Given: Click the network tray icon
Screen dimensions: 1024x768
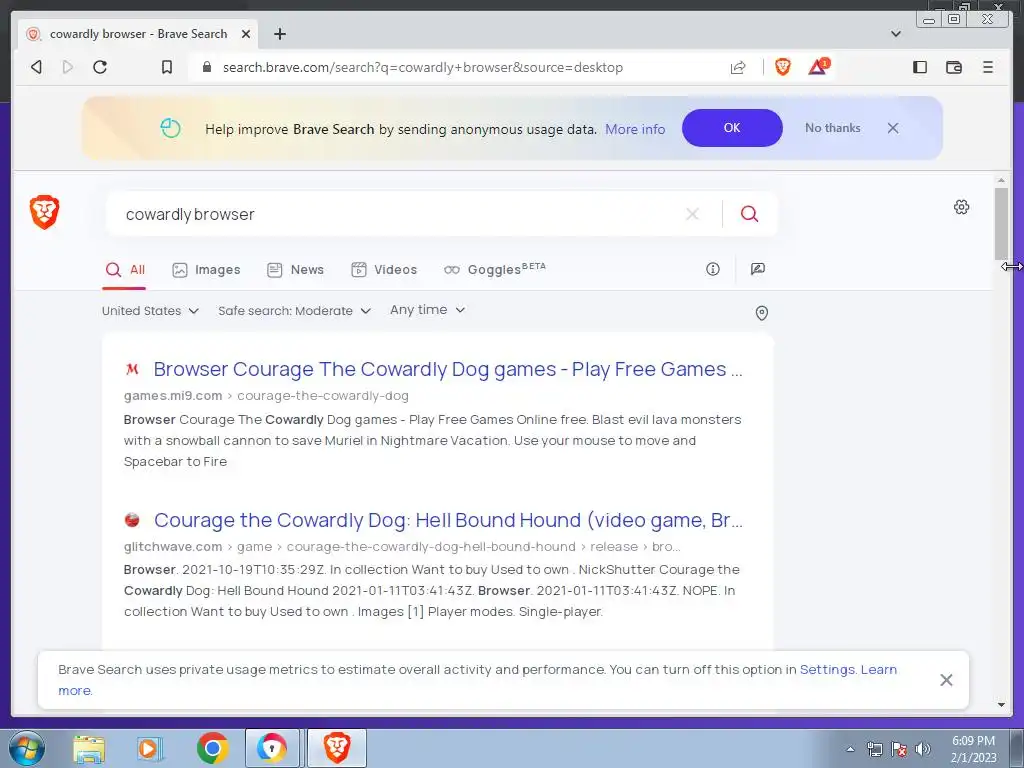Looking at the screenshot, I should pos(874,749).
